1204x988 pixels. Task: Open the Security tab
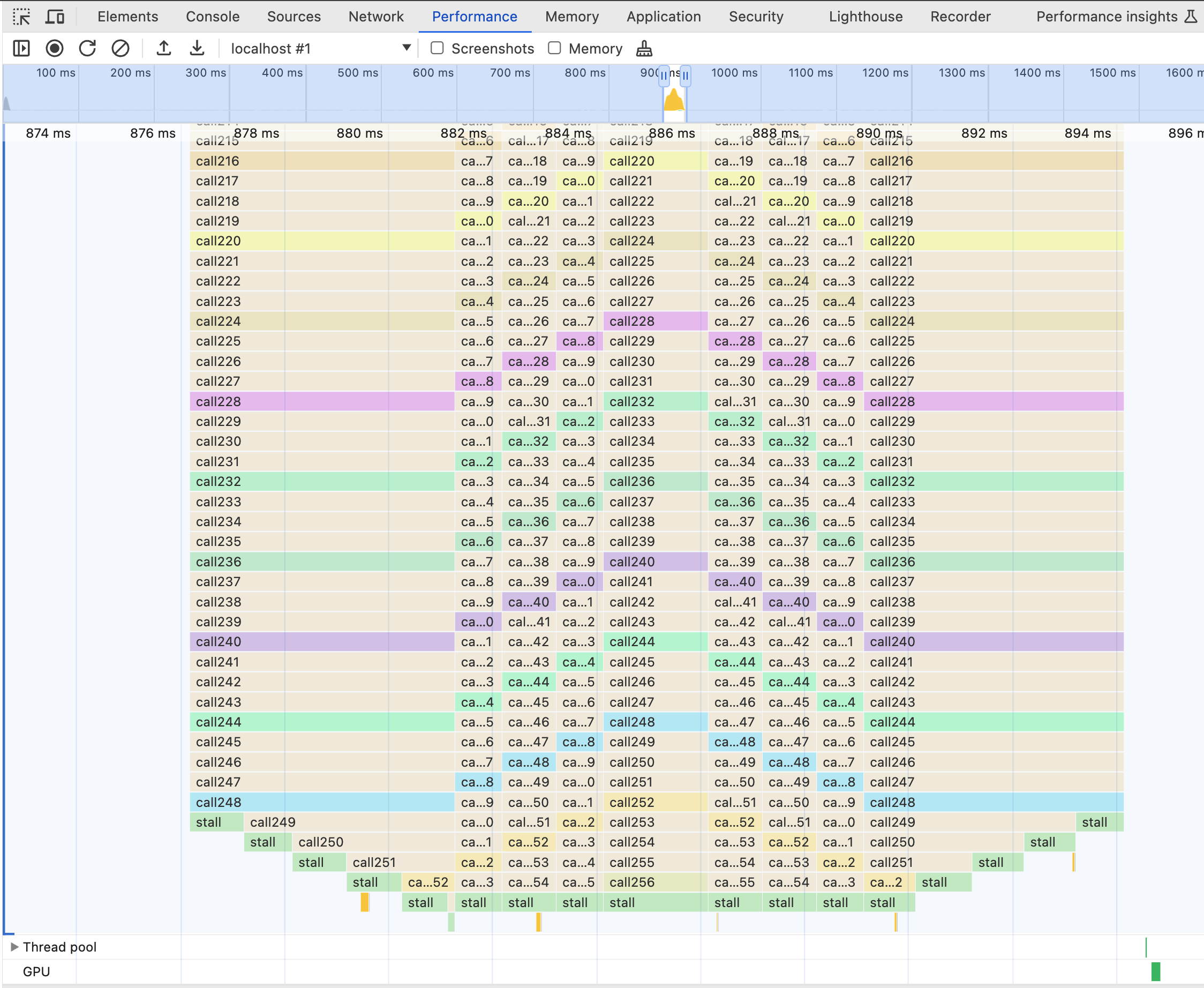point(756,17)
